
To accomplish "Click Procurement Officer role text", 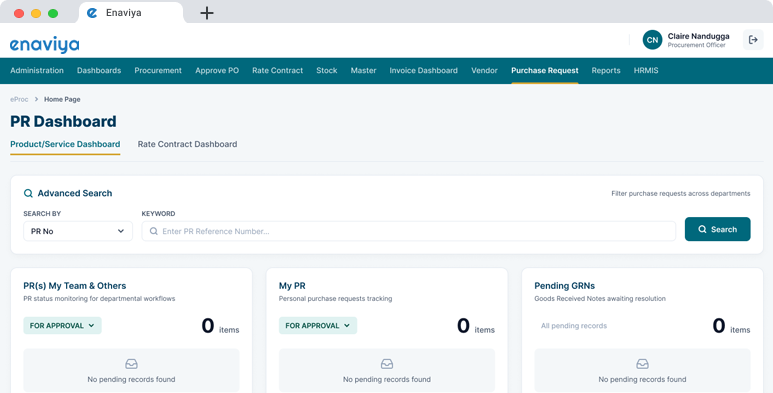I will pos(697,45).
